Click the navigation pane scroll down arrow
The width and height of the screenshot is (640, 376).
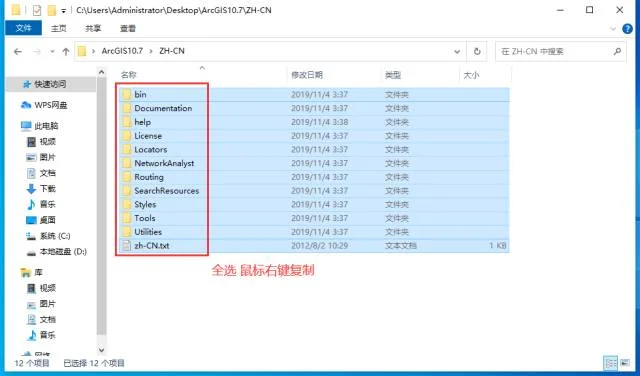(x=102, y=350)
